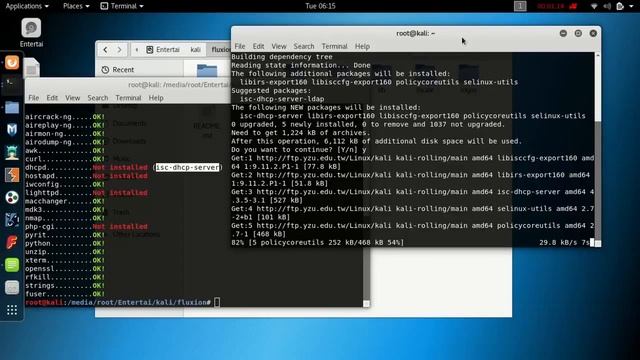640x360 pixels.
Task: Open the Applications menu in top bar
Action: pyautogui.click(x=27, y=6)
